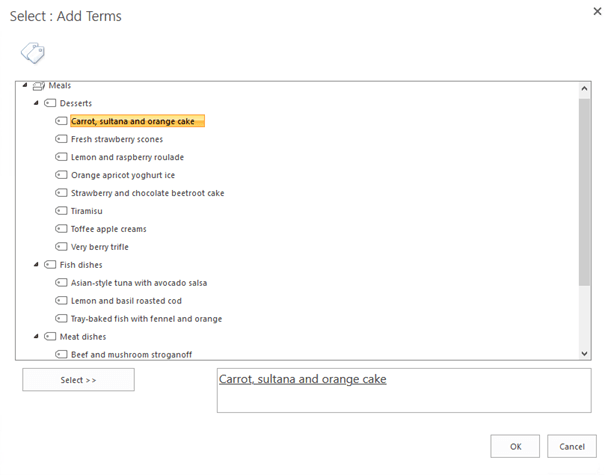Click the large tags icon below the title
Image resolution: width=605 pixels, height=475 pixels.
[x=33, y=53]
